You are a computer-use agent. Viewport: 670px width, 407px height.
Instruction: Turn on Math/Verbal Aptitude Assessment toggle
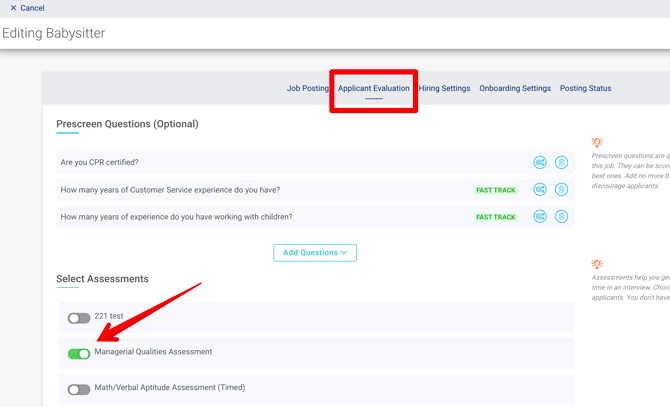pyautogui.click(x=79, y=389)
